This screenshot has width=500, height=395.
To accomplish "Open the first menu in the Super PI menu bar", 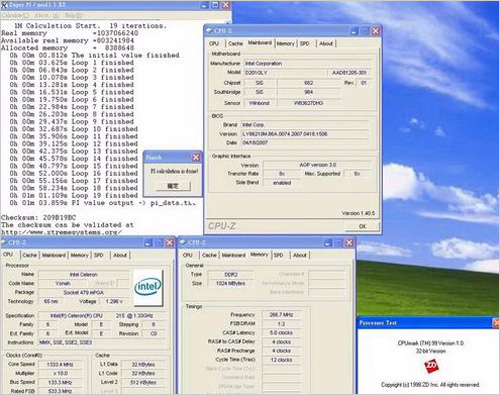I will click(x=15, y=15).
